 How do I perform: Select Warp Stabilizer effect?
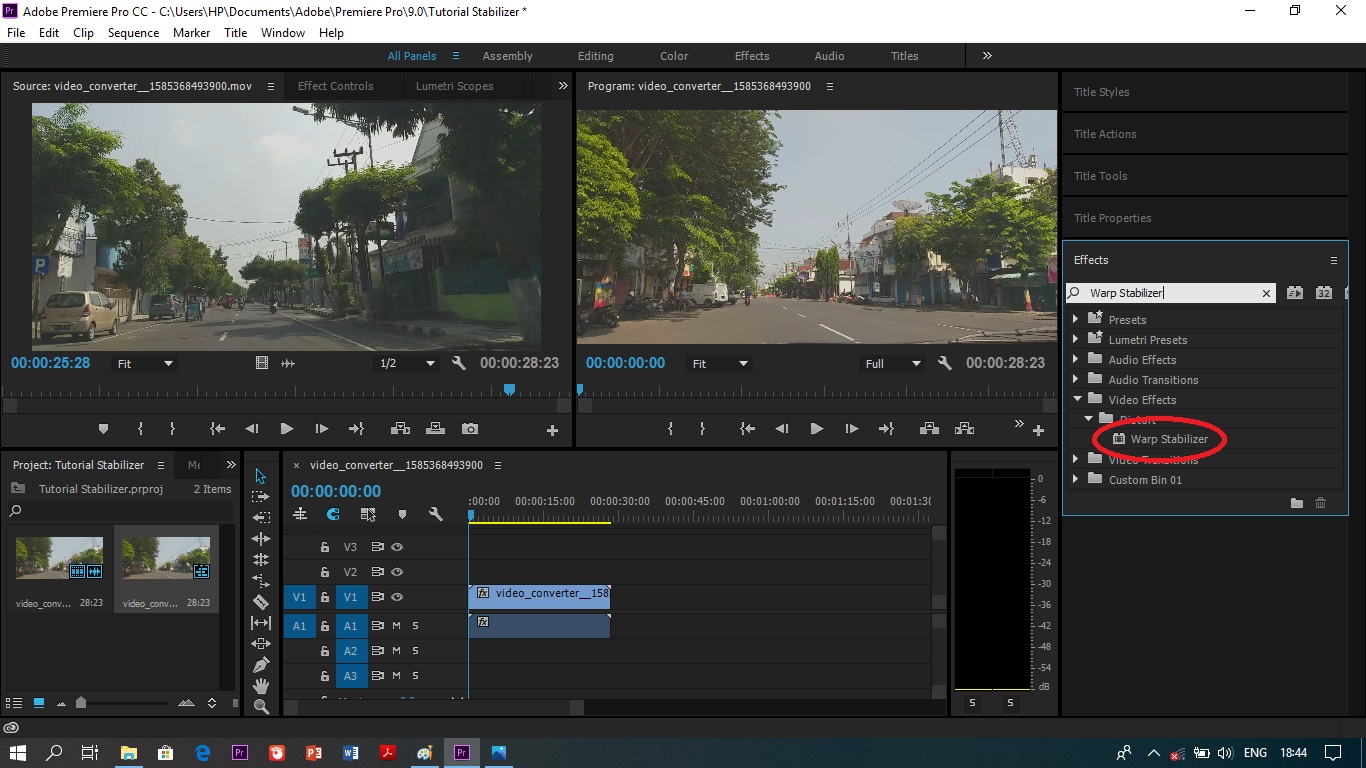[x=1168, y=439]
